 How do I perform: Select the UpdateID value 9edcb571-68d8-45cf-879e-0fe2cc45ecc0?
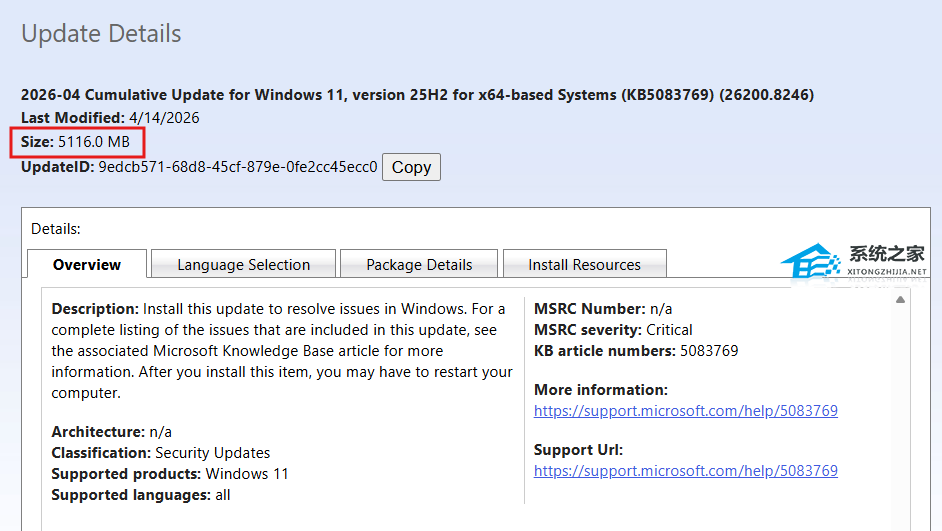click(238, 167)
